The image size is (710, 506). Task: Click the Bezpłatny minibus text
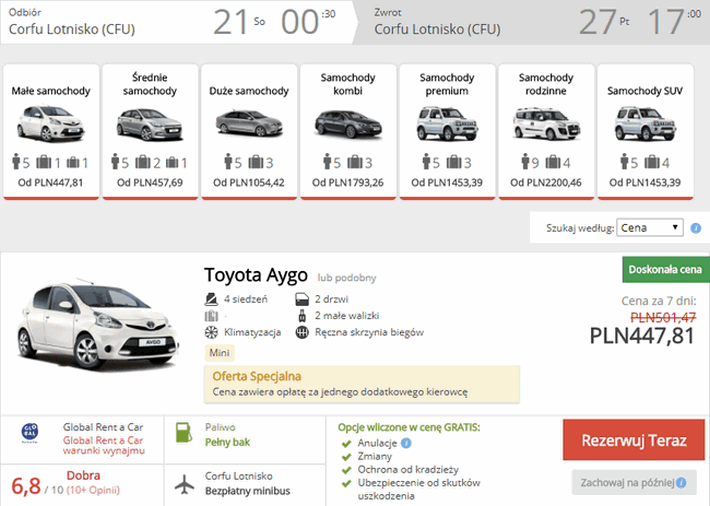(x=248, y=491)
